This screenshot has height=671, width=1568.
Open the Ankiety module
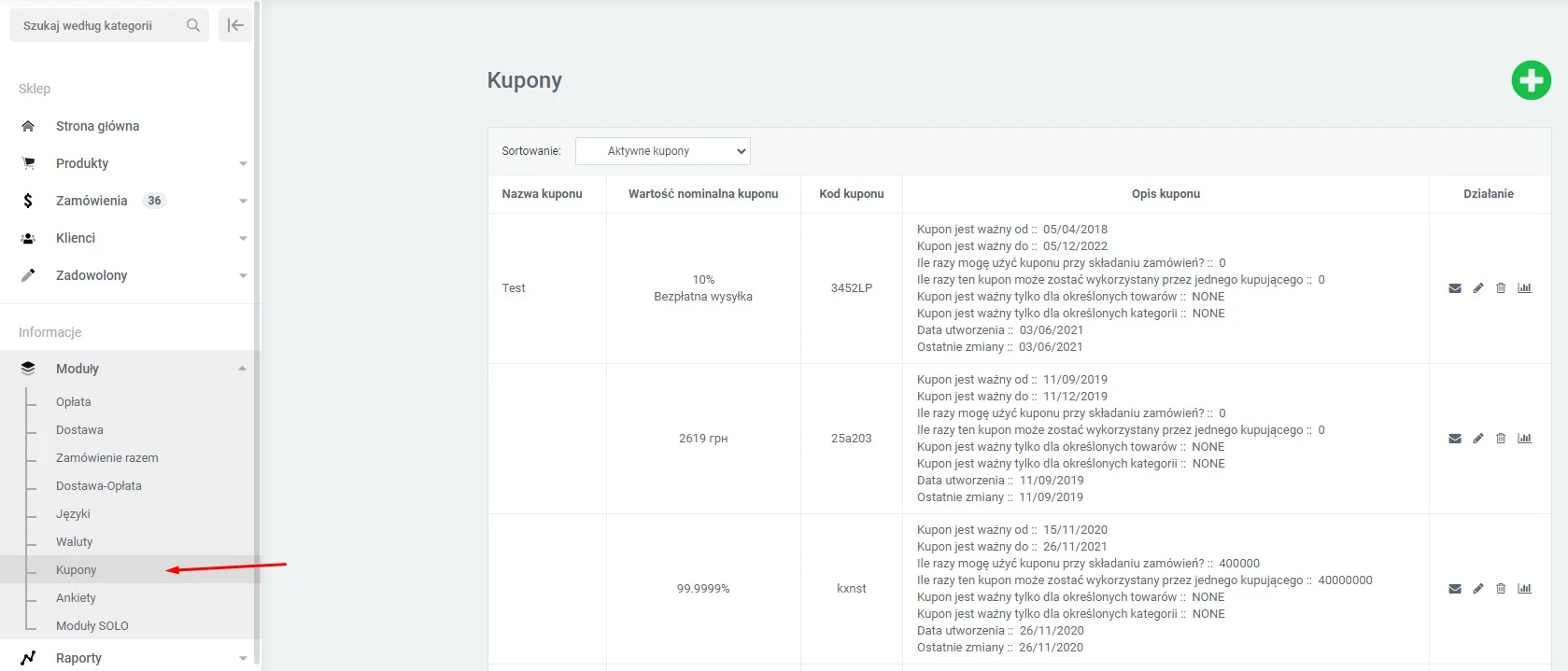pyautogui.click(x=76, y=598)
